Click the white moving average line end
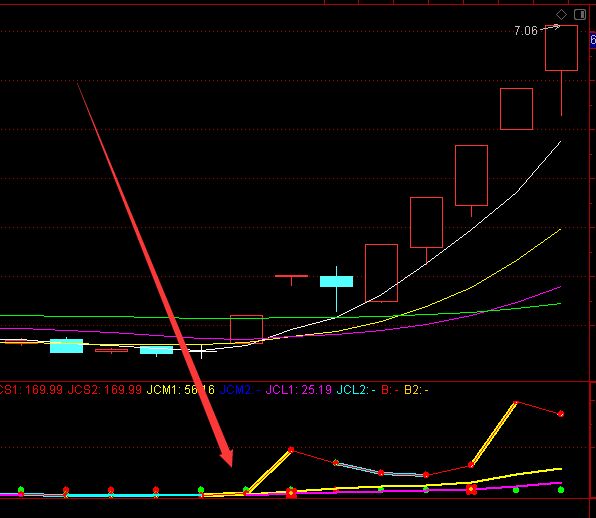Screen dimensions: 596x518 [560, 142]
